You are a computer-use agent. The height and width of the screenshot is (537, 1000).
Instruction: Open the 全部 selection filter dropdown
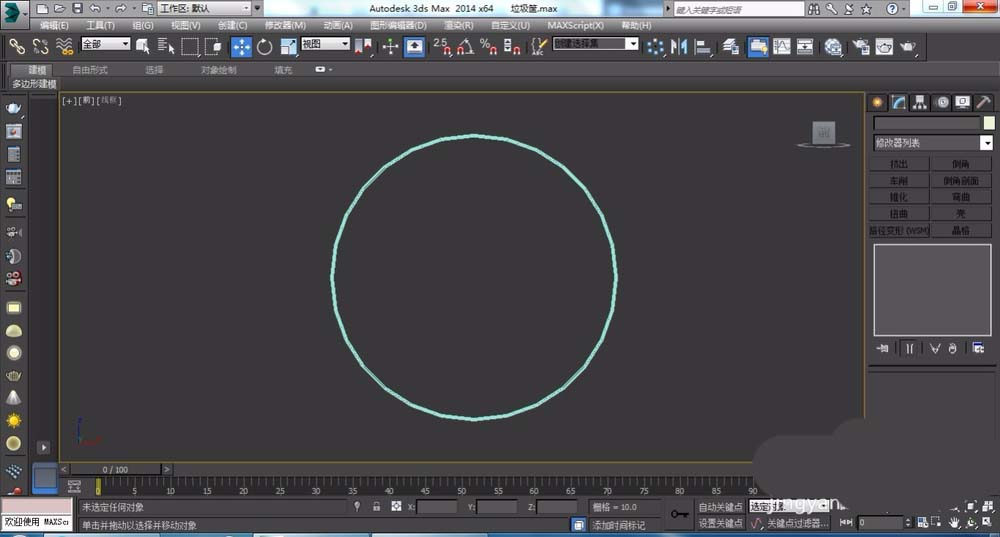pos(105,44)
